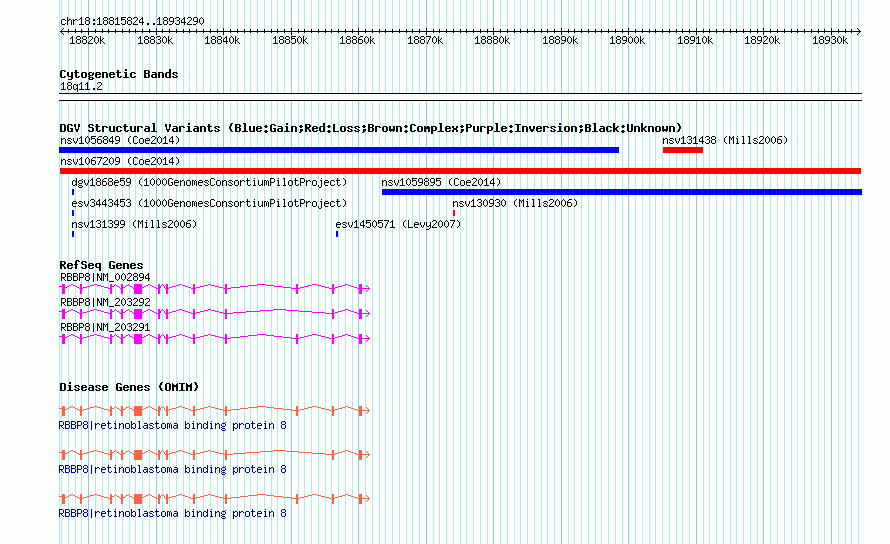This screenshot has width=890, height=544.
Task: Open the esv3443453 variant label
Action: (209, 203)
